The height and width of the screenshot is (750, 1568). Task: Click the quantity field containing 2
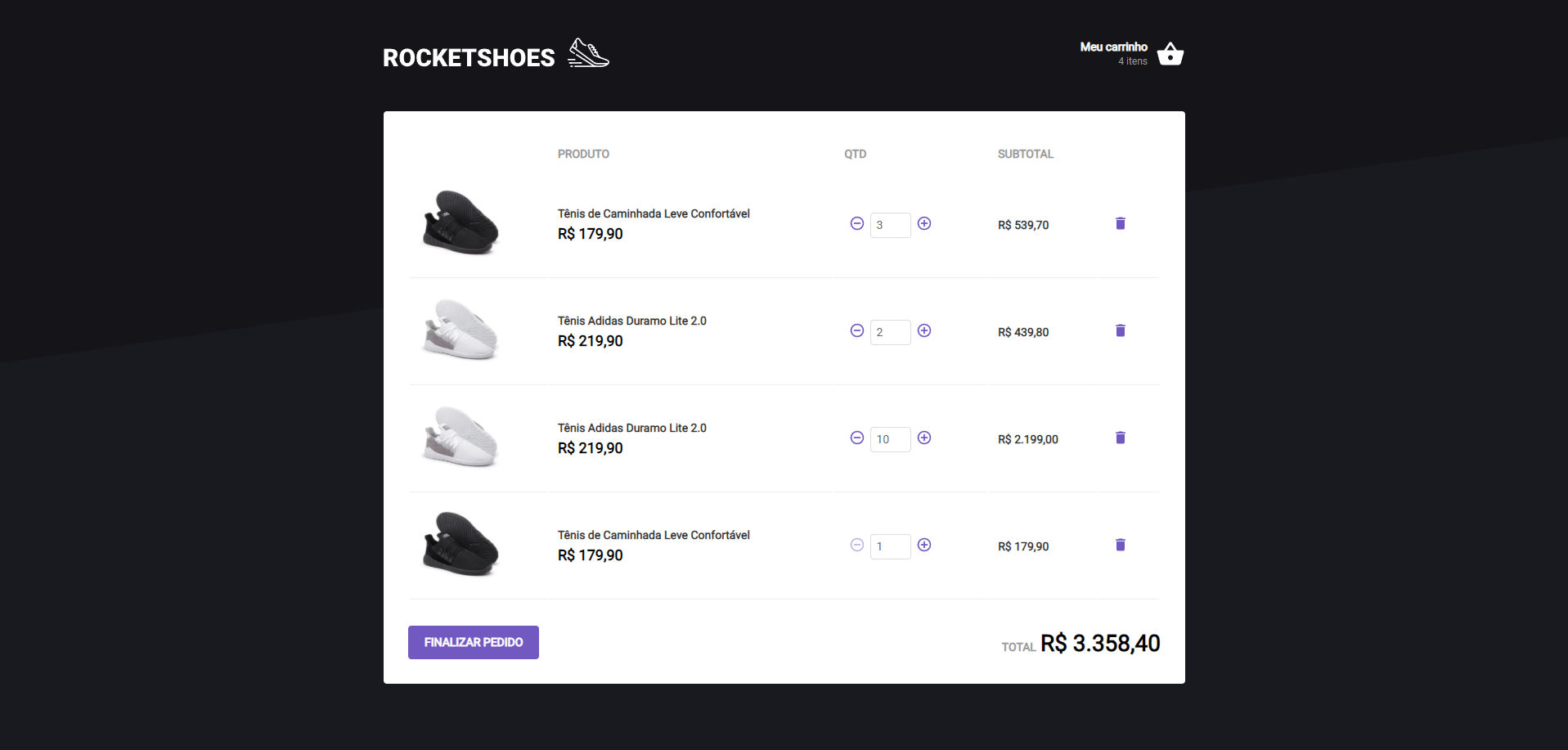click(x=890, y=331)
